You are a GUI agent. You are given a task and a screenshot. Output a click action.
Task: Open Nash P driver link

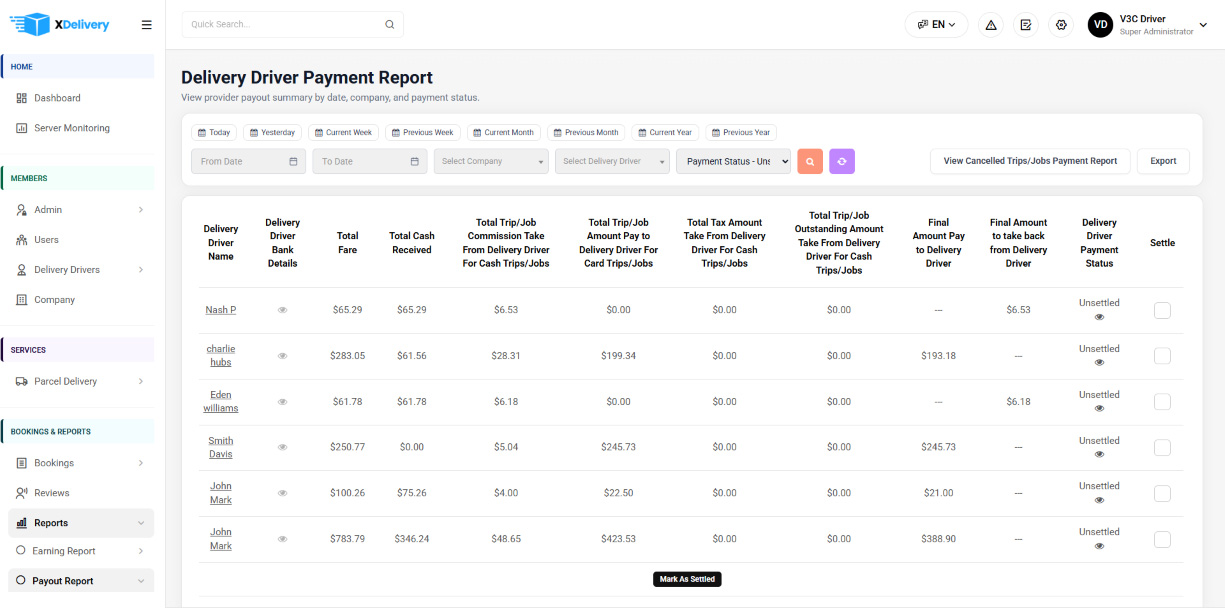(x=221, y=310)
